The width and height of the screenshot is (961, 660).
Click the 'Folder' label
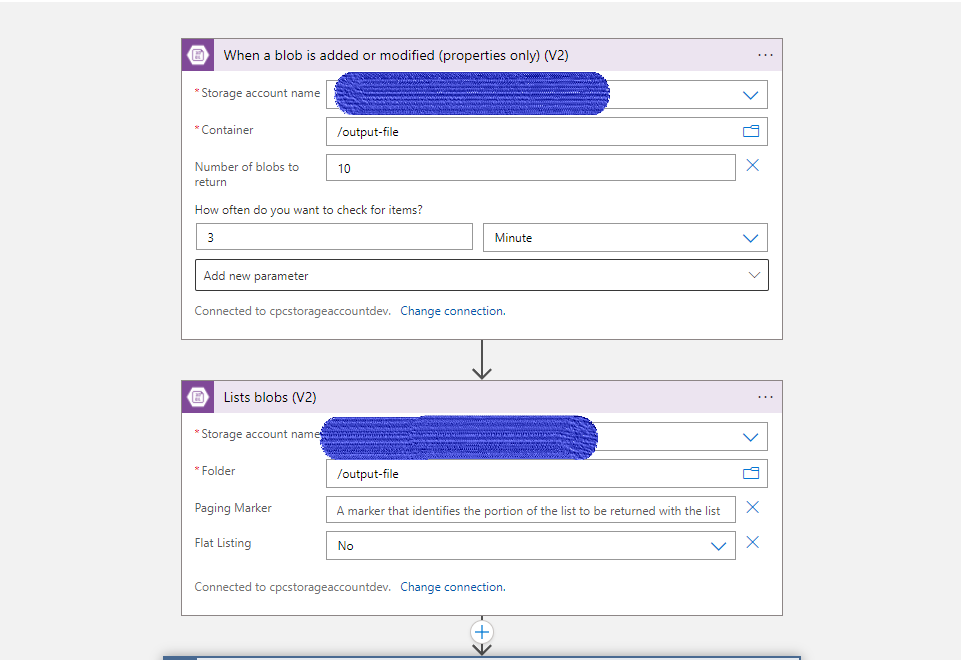[218, 471]
